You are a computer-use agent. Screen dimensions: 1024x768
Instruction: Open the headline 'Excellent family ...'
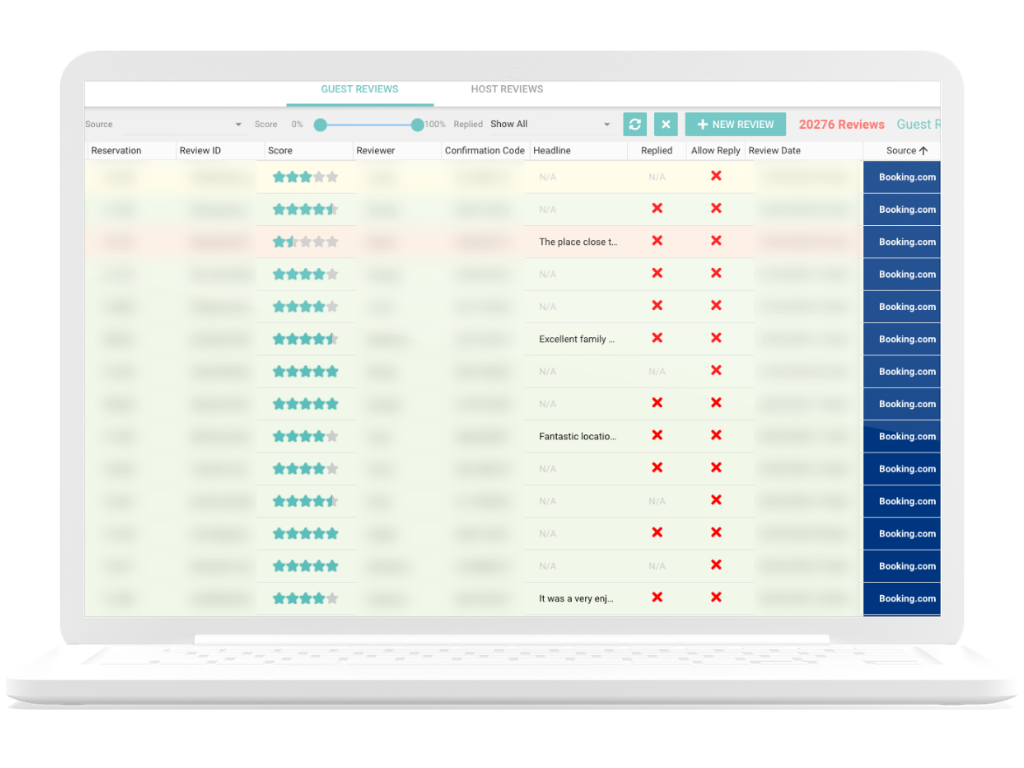(577, 339)
